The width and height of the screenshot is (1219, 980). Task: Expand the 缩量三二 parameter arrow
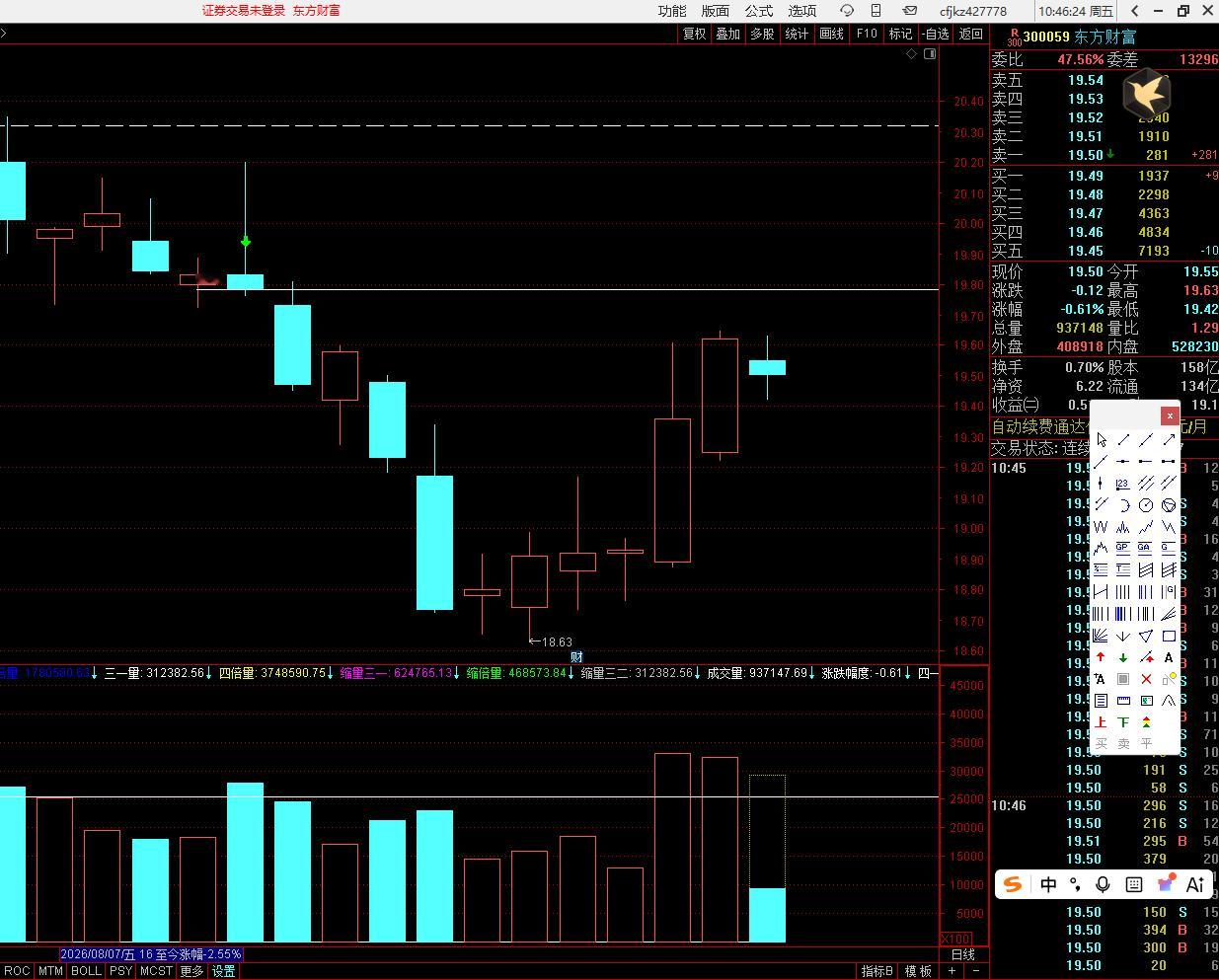(x=699, y=673)
